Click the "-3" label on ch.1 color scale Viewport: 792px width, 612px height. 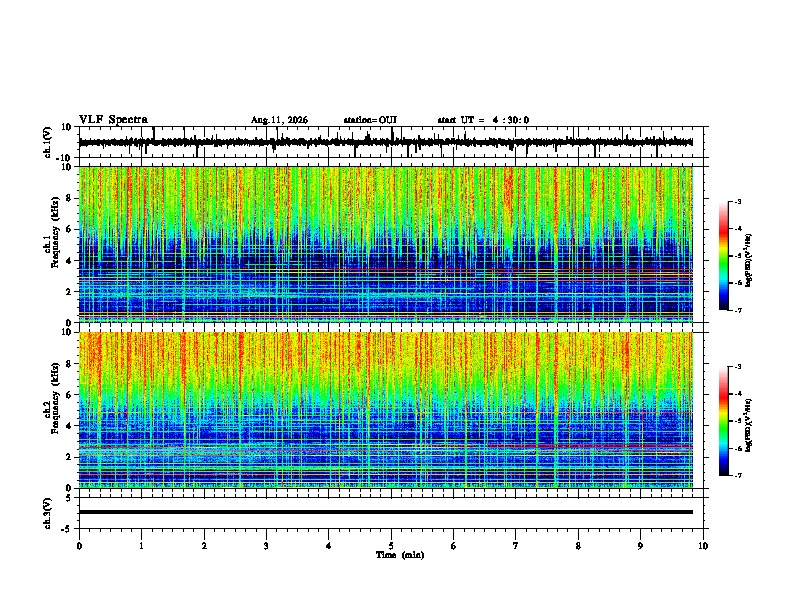[x=738, y=201]
